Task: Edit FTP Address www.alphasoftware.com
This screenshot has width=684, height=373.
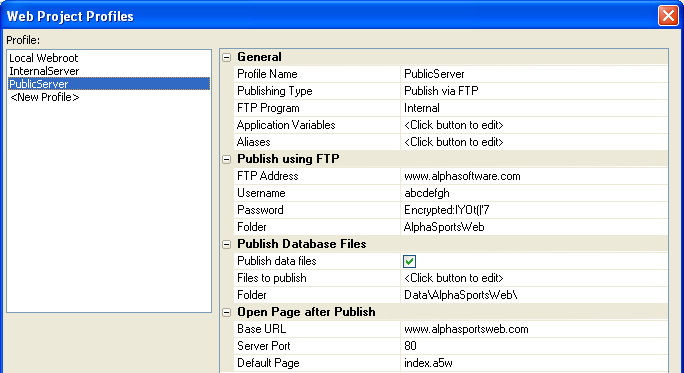Action: coord(534,176)
